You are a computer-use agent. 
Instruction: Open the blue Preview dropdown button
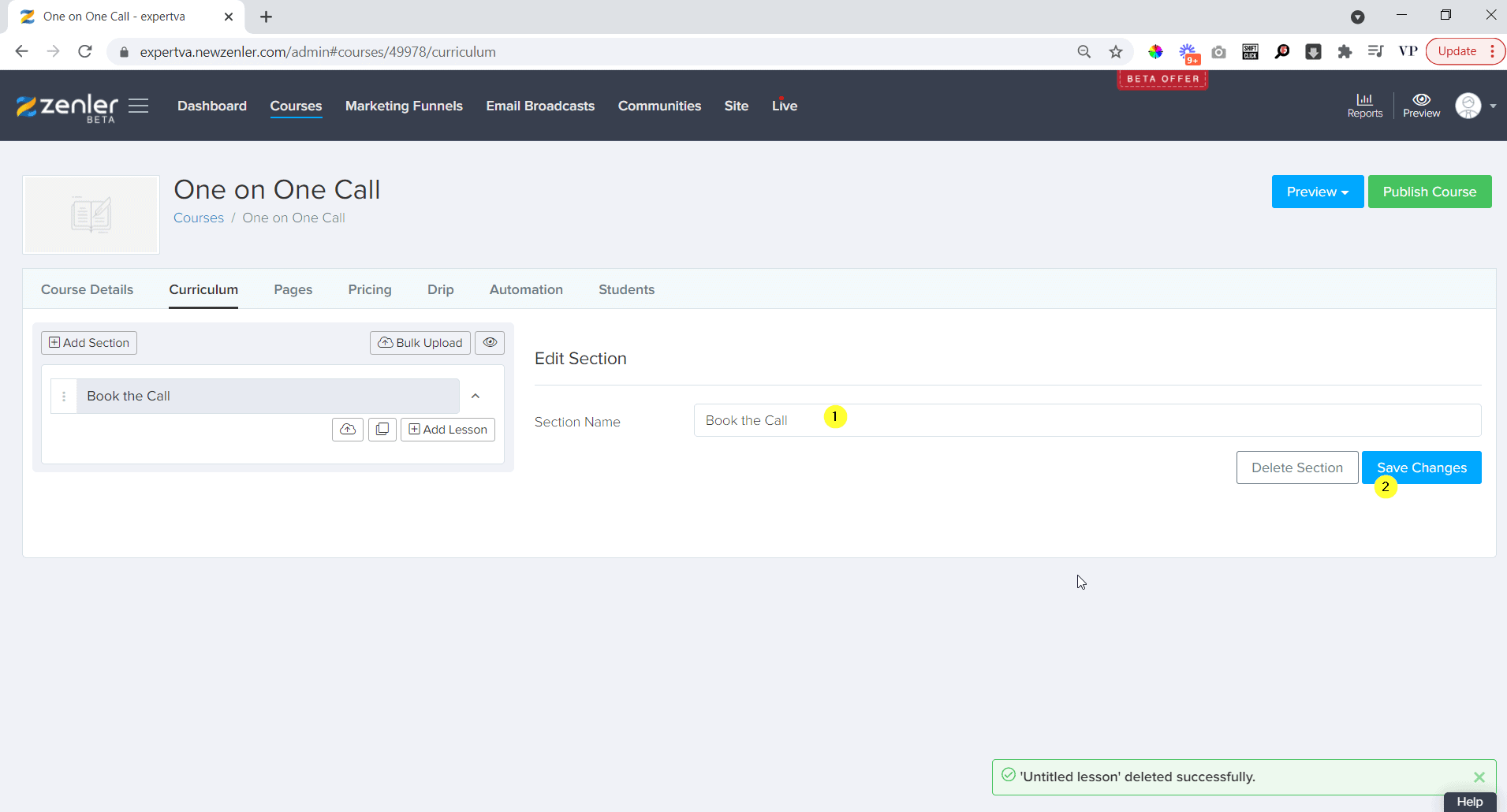click(1317, 192)
